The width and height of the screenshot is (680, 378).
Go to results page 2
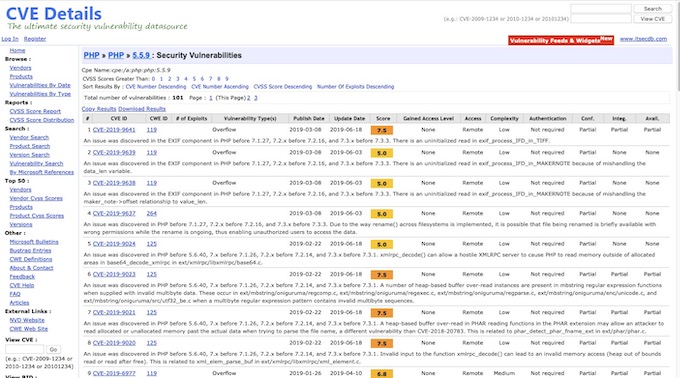click(248, 98)
